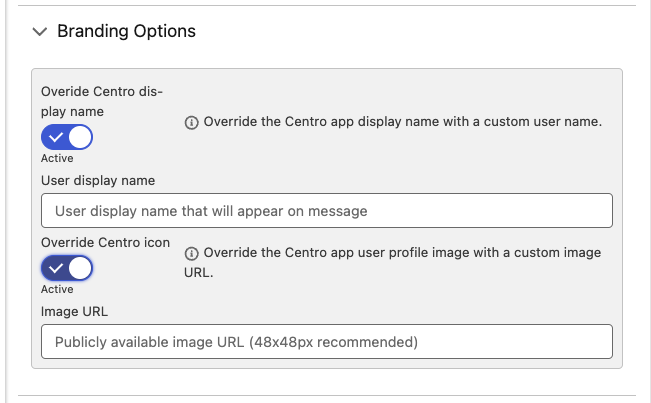Screen dimensions: 651x403
Task: Click the "Override Centro icon" label
Action: tap(105, 242)
